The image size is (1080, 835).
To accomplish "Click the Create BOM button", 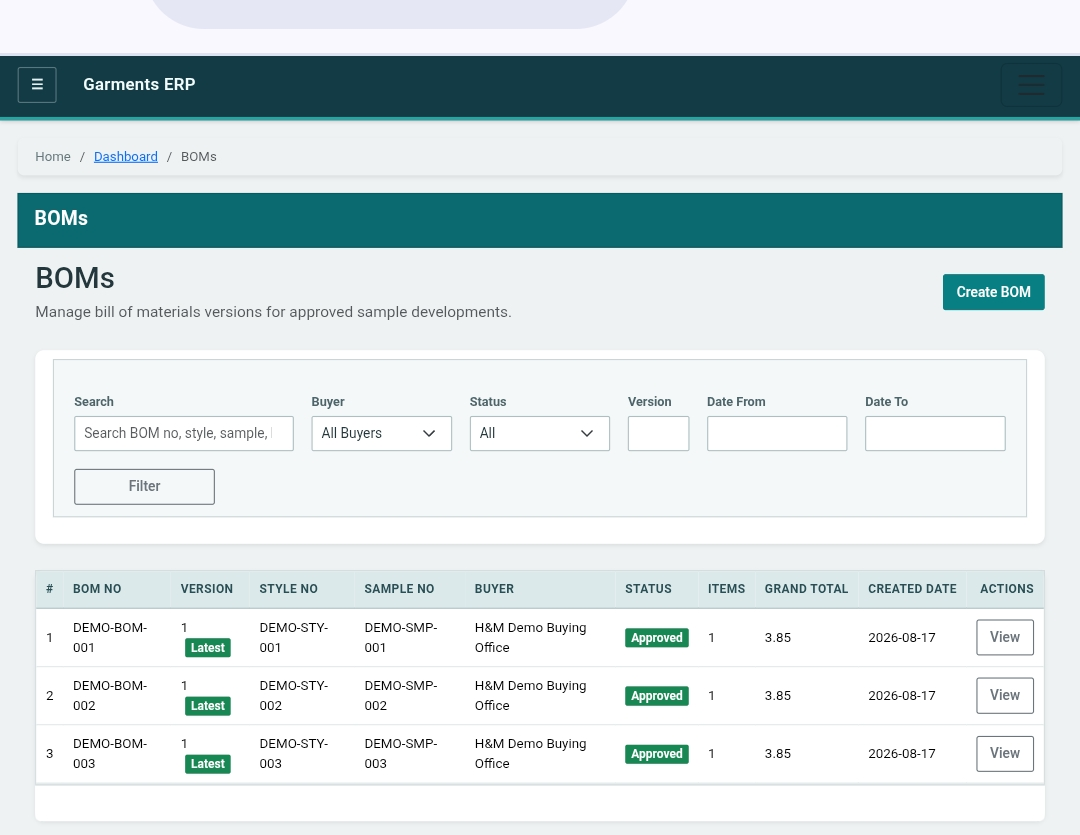I will click(993, 292).
